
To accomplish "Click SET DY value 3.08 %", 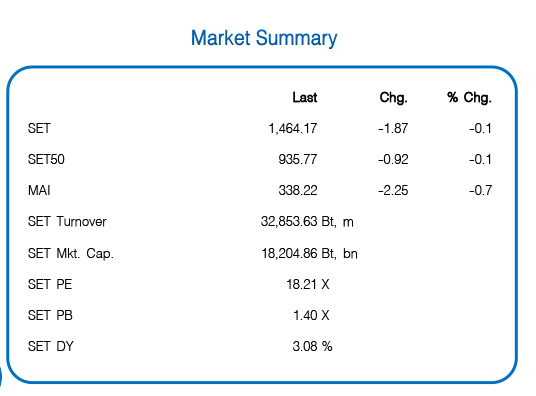I will coord(312,346).
